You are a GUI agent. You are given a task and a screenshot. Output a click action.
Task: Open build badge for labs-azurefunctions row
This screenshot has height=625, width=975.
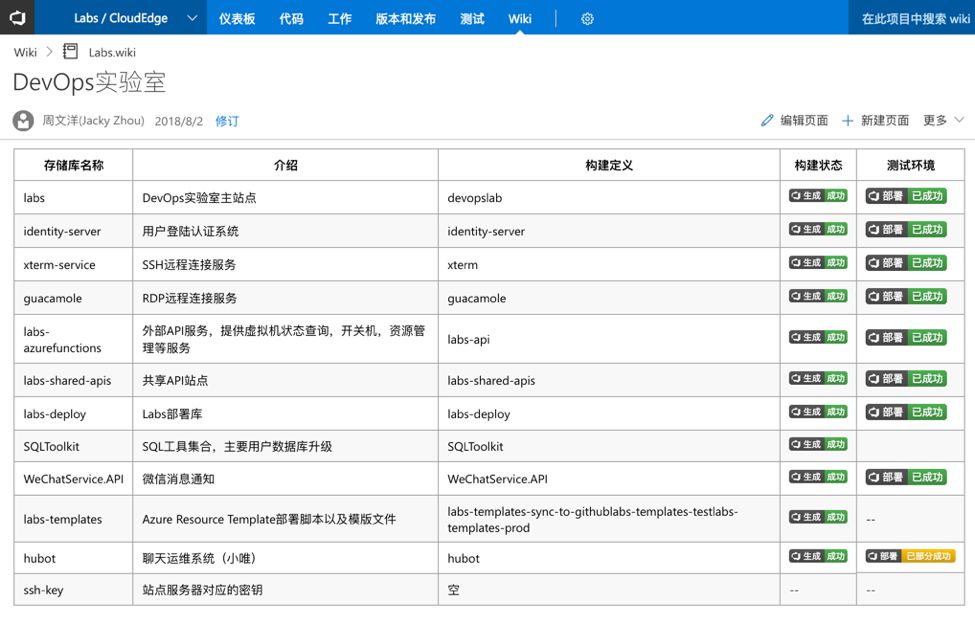click(x=818, y=338)
